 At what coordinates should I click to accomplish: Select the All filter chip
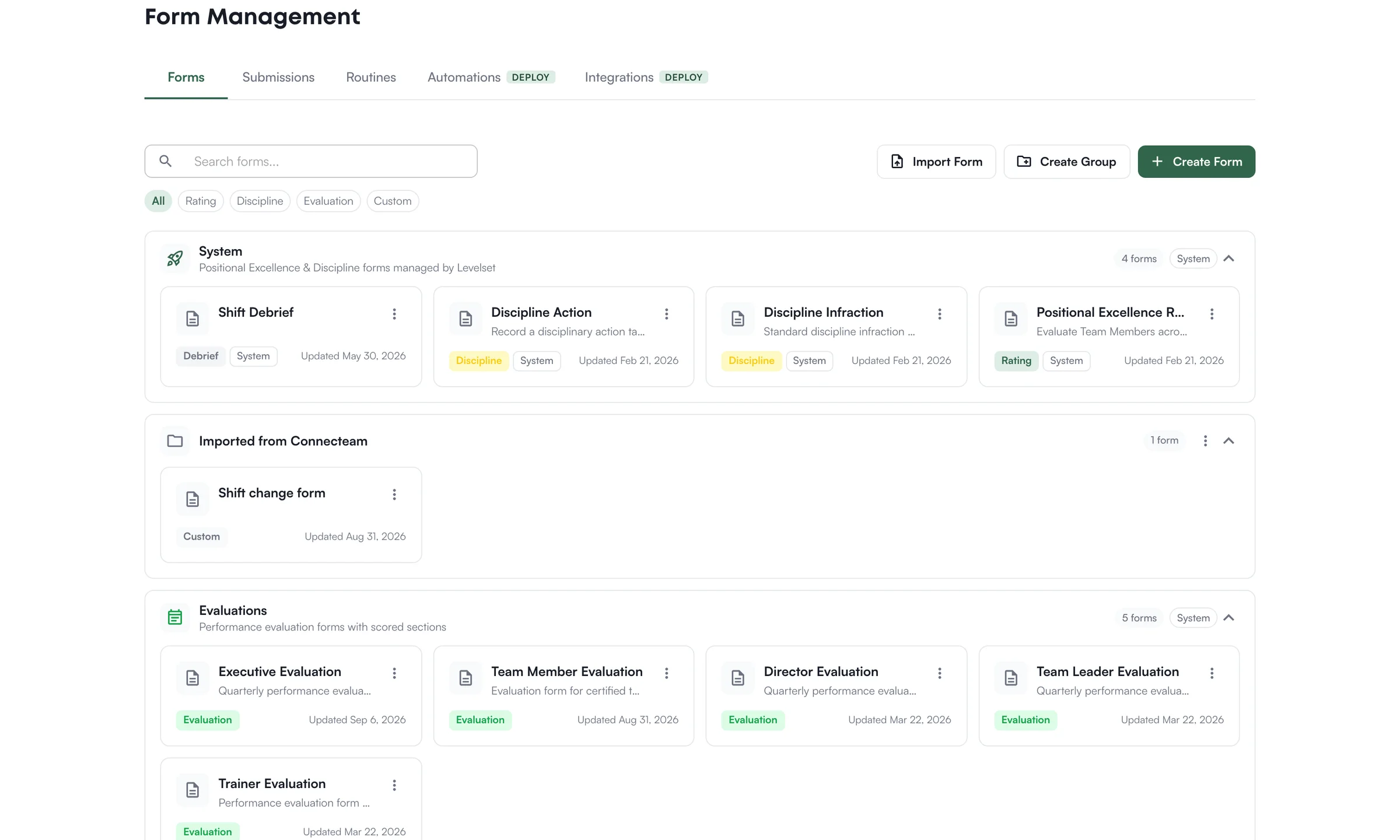158,201
